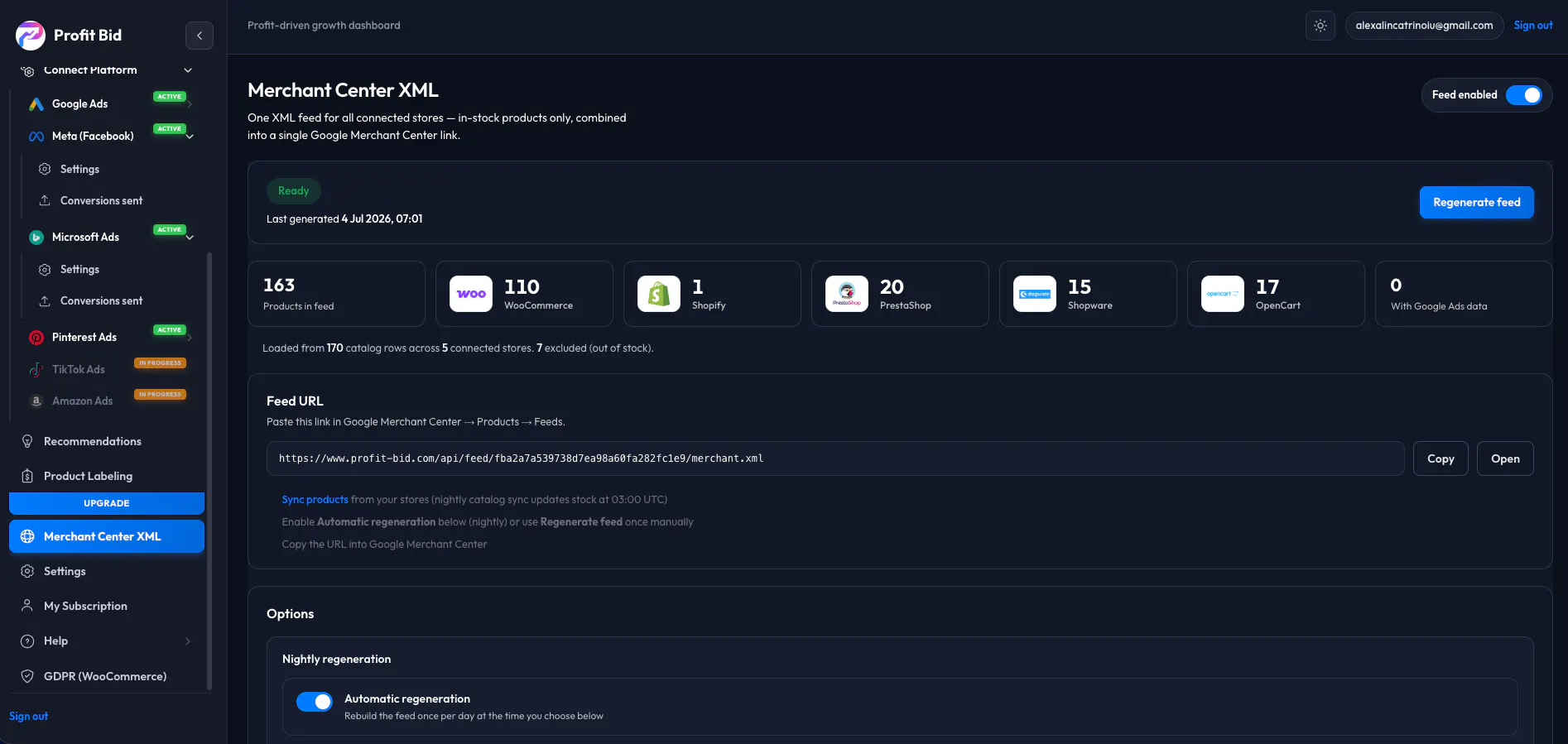This screenshot has height=744, width=1568.
Task: Copy the feed URL
Action: point(1441,459)
